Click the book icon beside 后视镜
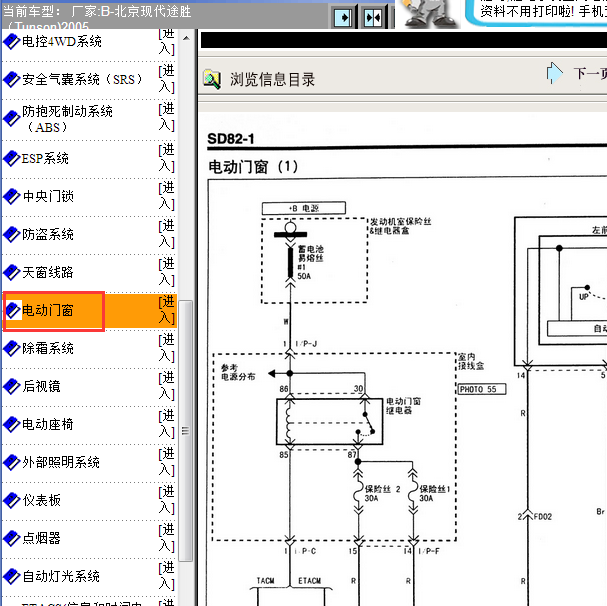607x606 pixels. pos(11,386)
